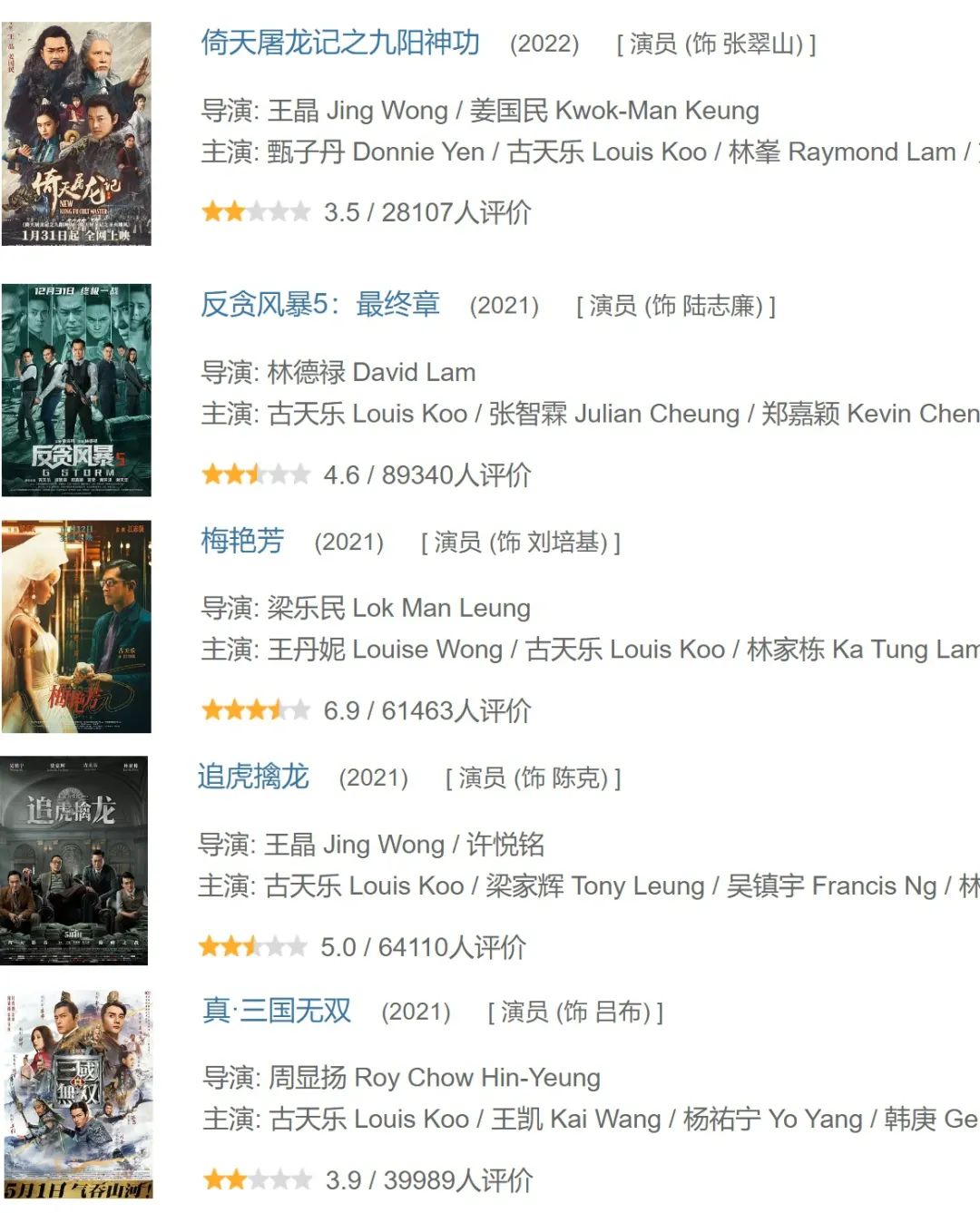The width and height of the screenshot is (980, 1213).
Task: Click the 89340人评价 rating count
Action: [456, 474]
